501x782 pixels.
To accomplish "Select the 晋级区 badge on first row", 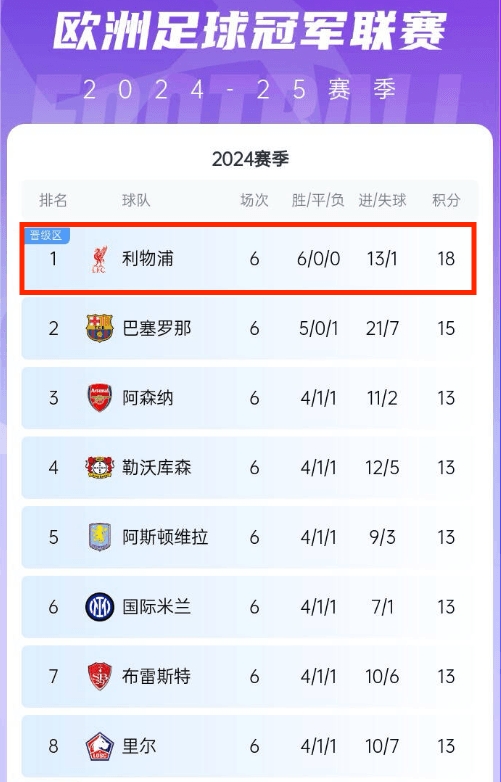I will [46, 235].
